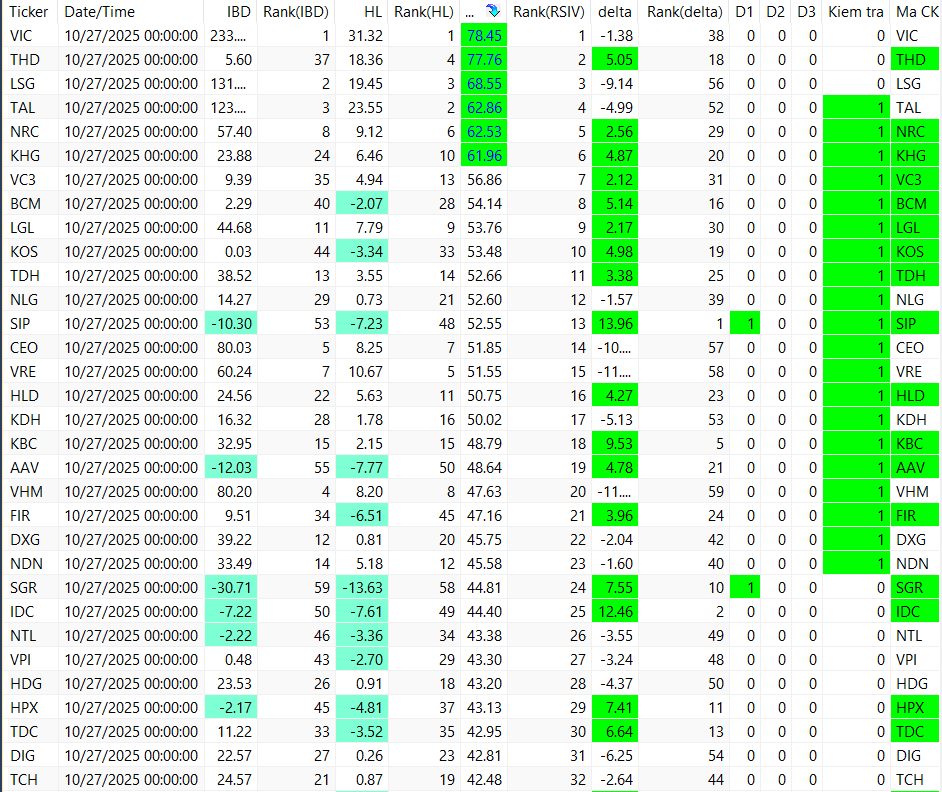Click the delta value -9.14

click(x=616, y=84)
